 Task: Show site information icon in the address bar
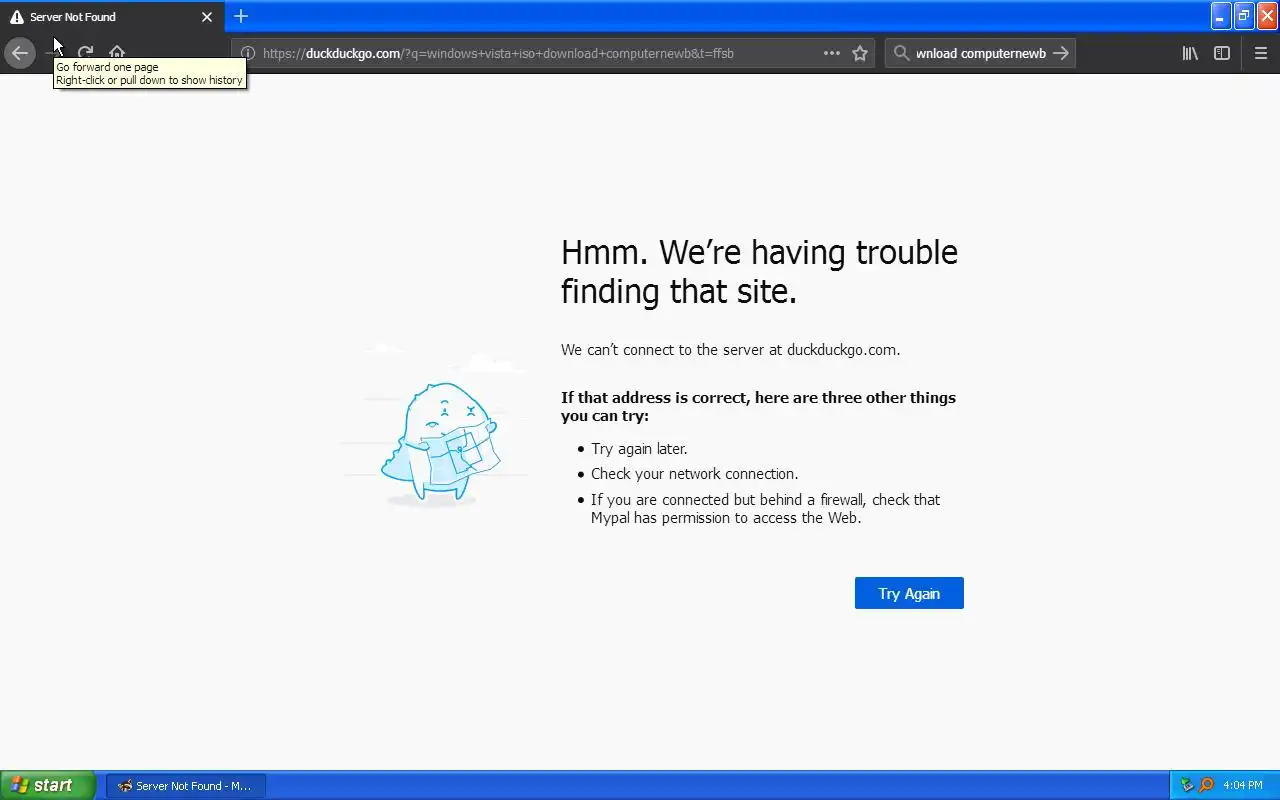coord(248,53)
